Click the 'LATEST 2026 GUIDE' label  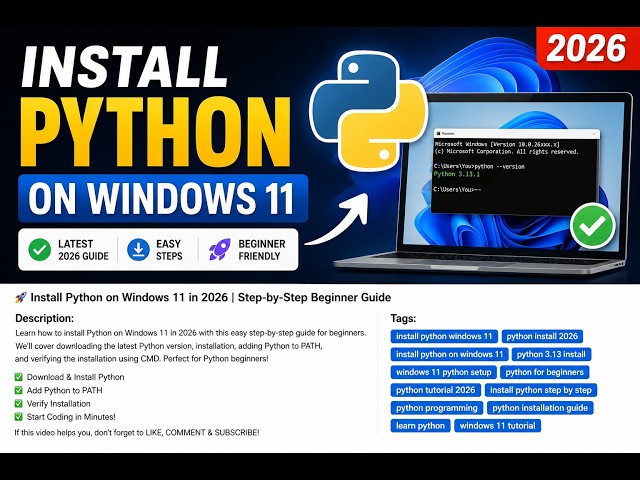tap(83, 250)
